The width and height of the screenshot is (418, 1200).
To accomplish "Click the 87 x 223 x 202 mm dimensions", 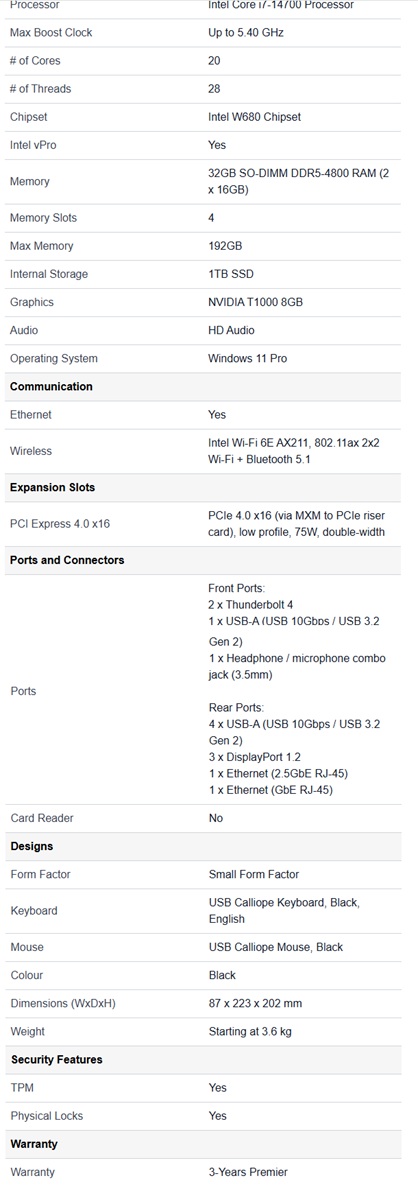I will pos(255,1003).
